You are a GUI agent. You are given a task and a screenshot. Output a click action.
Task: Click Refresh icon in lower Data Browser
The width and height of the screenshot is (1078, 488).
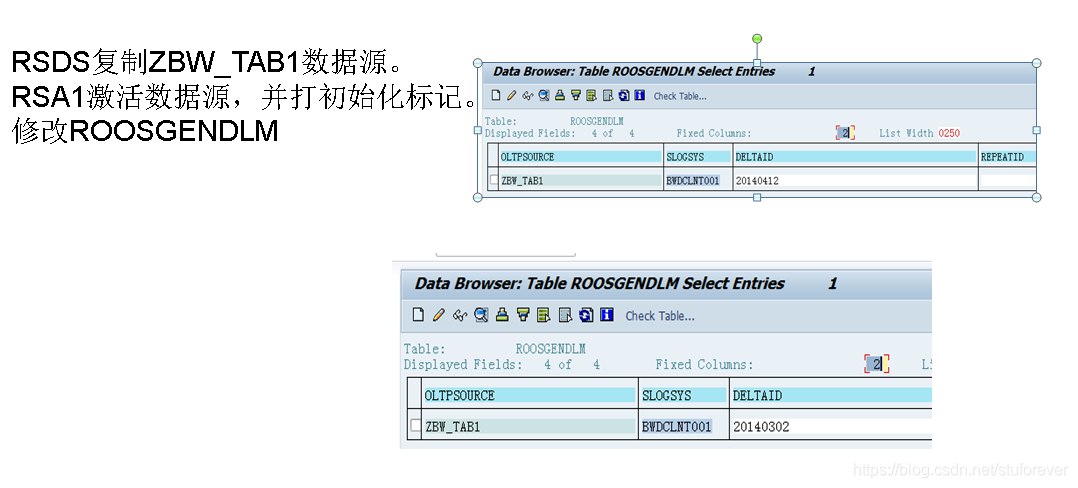(586, 315)
